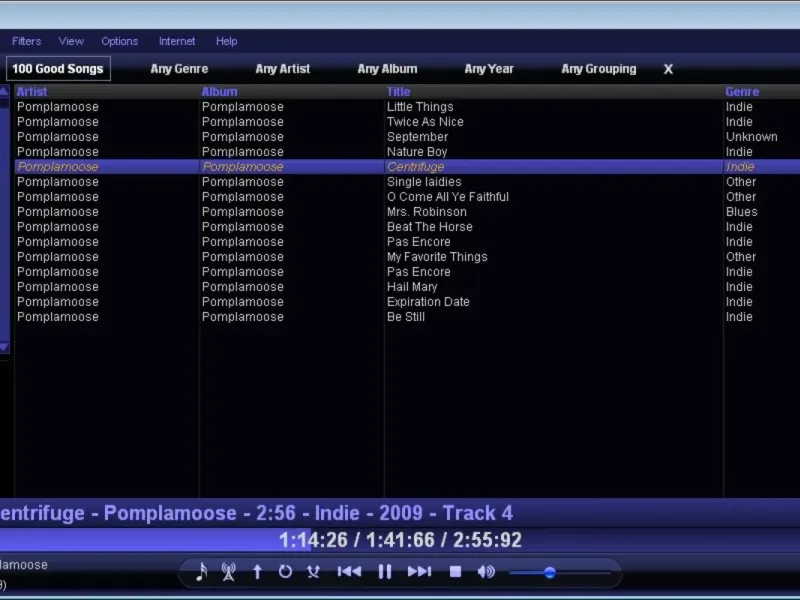Select the song Hail Mary
Image resolution: width=800 pixels, height=600 pixels.
pyautogui.click(x=412, y=287)
